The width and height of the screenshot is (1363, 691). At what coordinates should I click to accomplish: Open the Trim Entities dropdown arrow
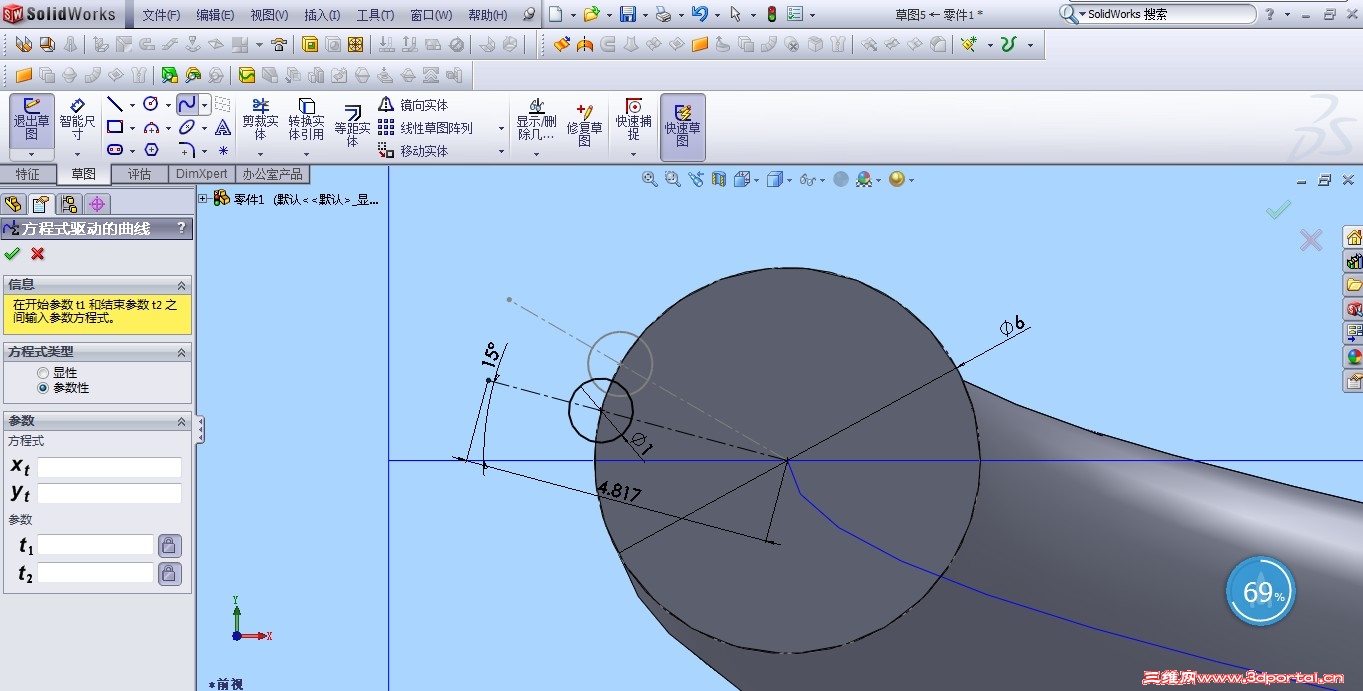(x=260, y=154)
